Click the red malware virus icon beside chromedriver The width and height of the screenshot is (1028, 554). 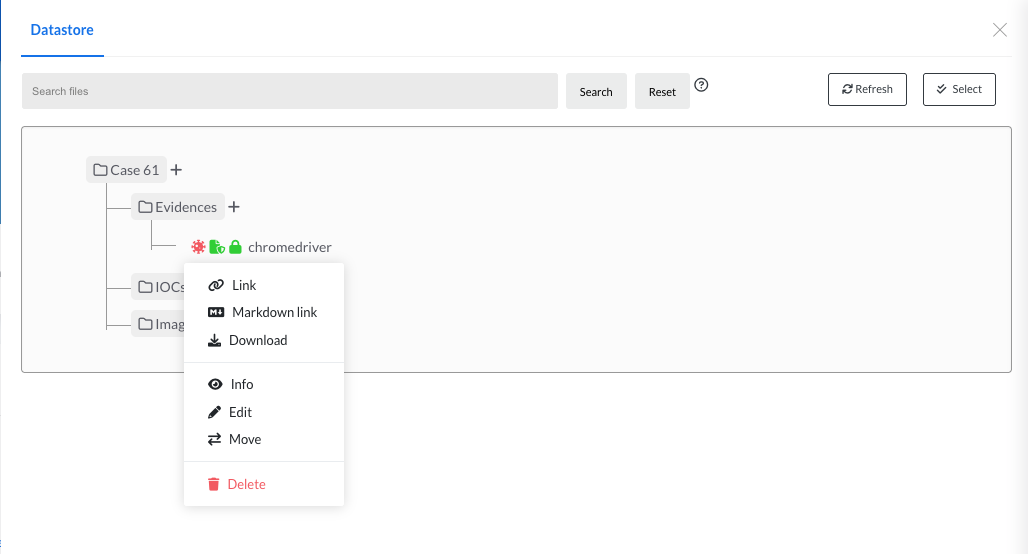[x=198, y=247]
